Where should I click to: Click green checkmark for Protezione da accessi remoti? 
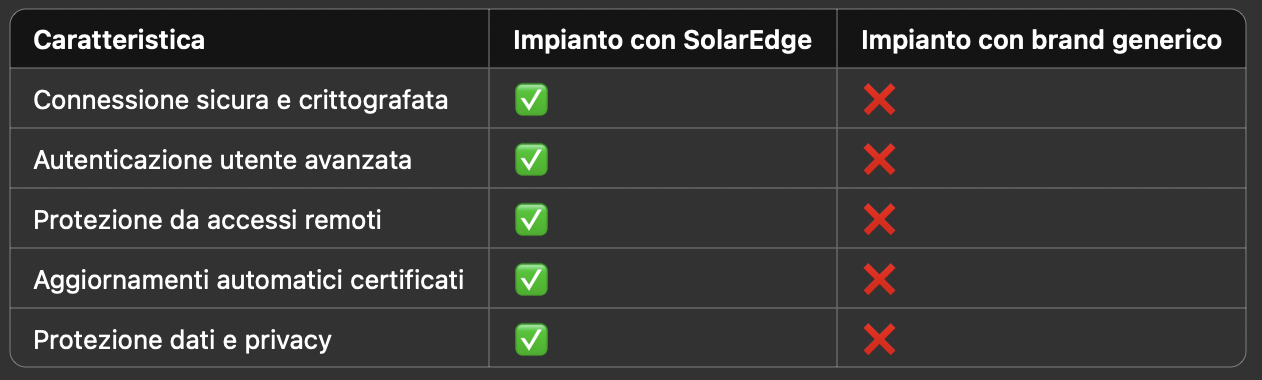click(x=530, y=220)
